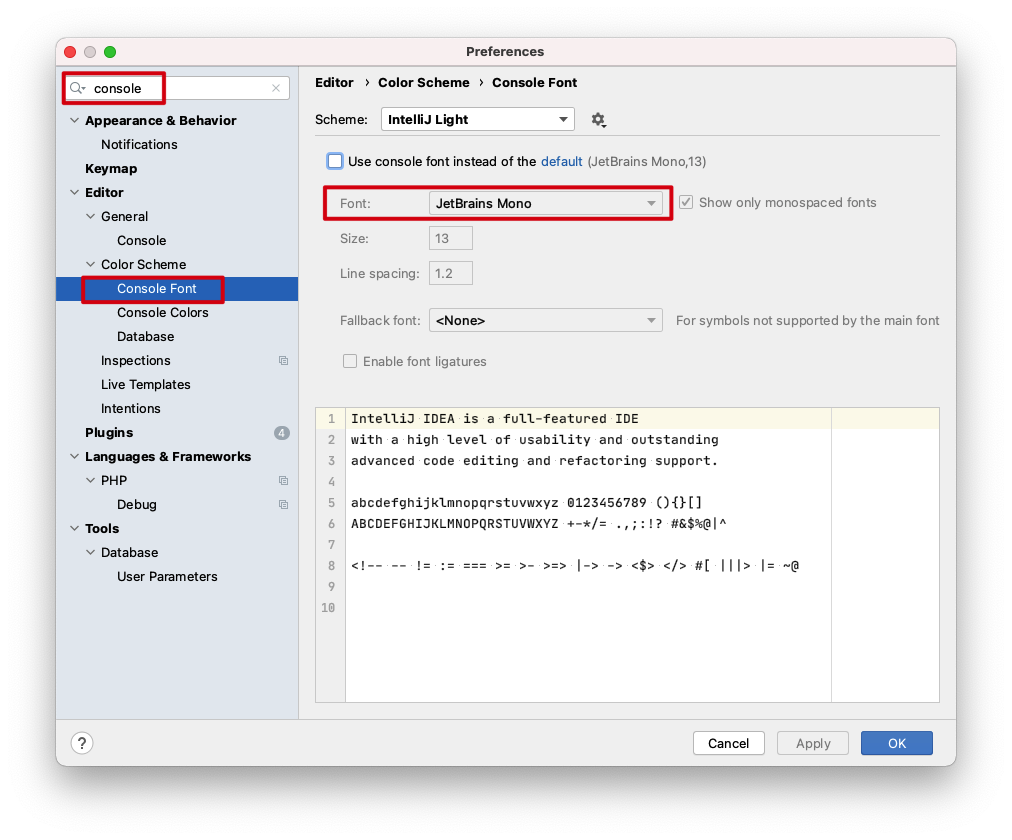Open the Fallback font dropdown
Screen dimensions: 1012x840
[x=545, y=321]
